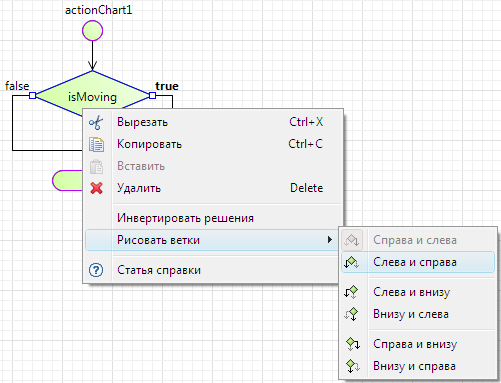The width and height of the screenshot is (501, 383).
Task: Pick Слева и внизу branch layout
Action: tap(418, 292)
